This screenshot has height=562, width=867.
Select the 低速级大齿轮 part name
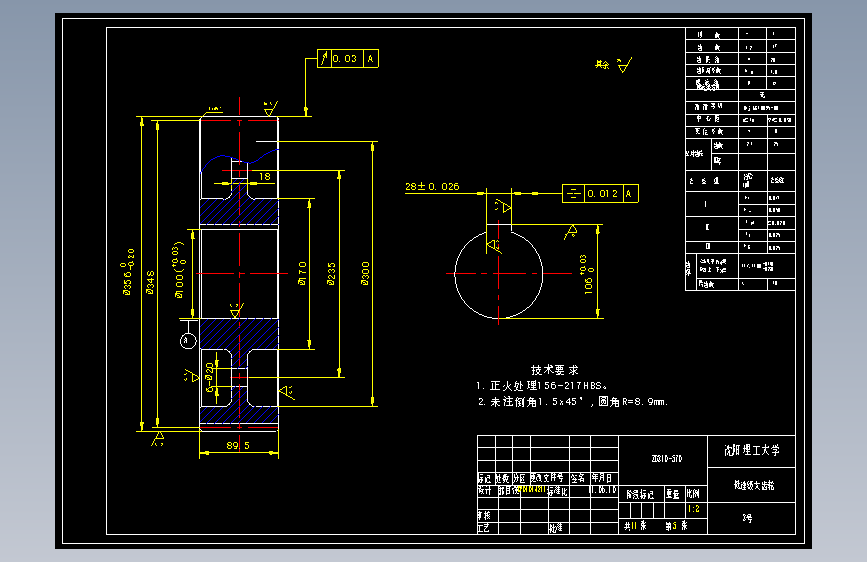(x=754, y=485)
